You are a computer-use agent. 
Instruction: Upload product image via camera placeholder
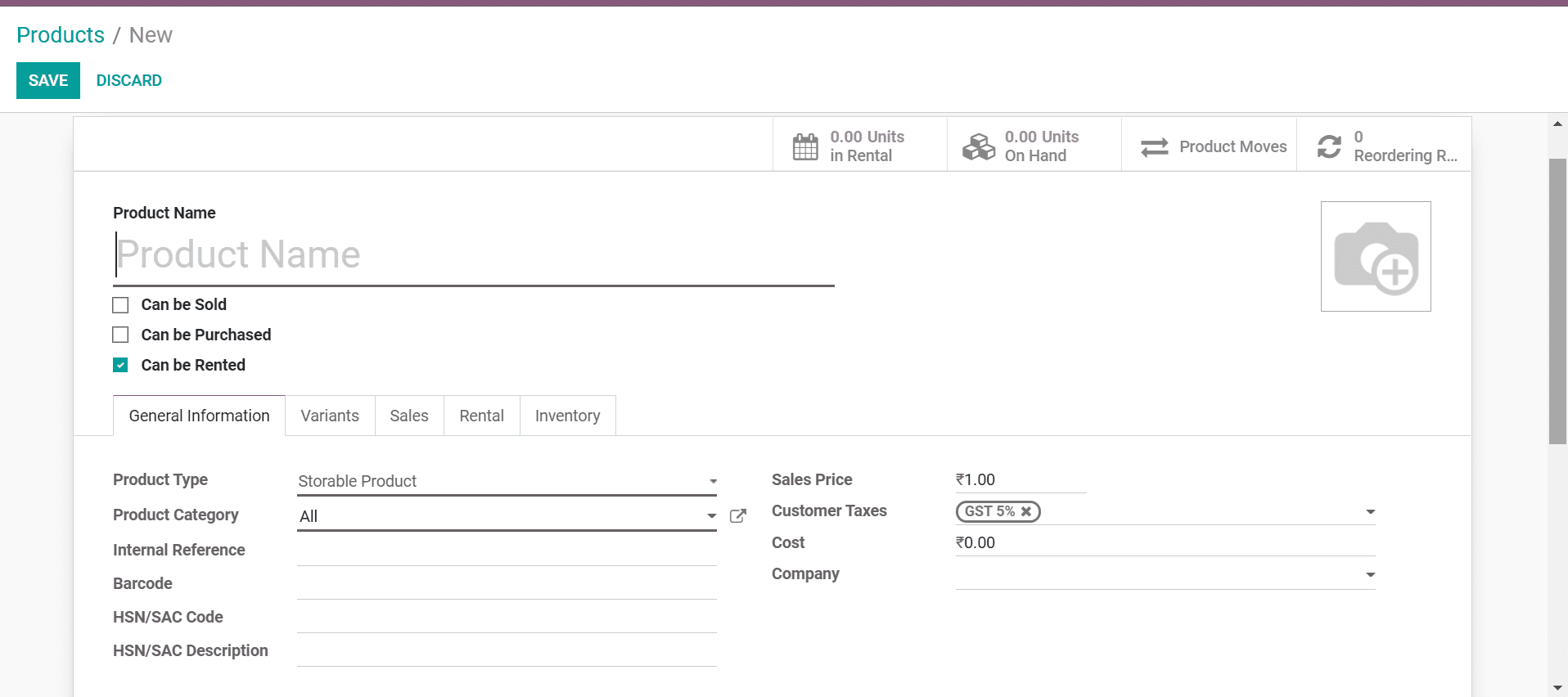pos(1376,256)
